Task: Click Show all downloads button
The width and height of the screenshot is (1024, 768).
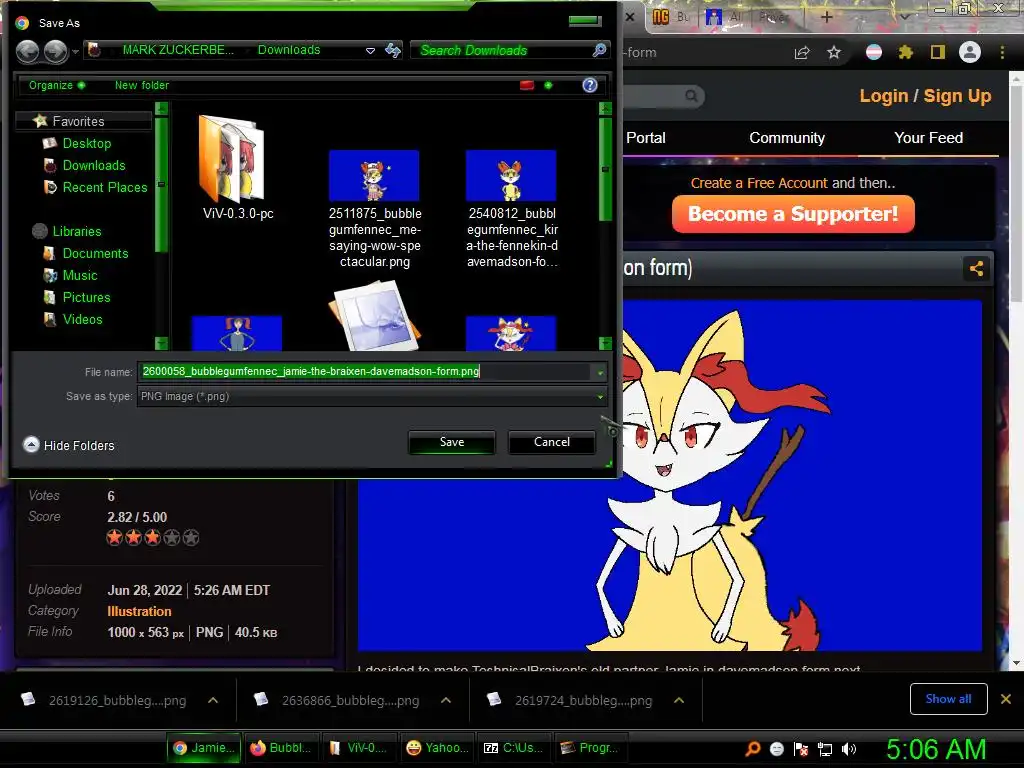Action: click(x=948, y=699)
